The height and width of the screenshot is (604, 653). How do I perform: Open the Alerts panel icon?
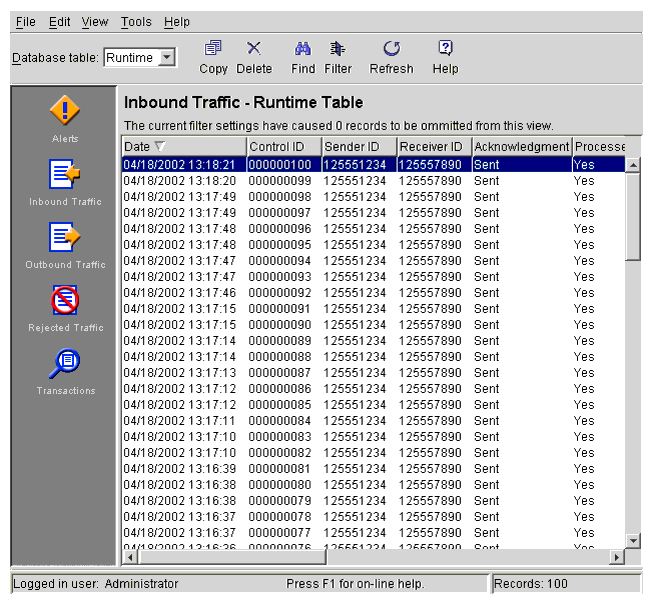pyautogui.click(x=65, y=110)
